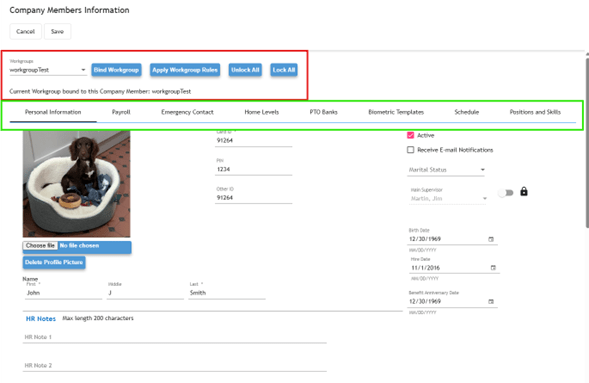This screenshot has width=589, height=383.
Task: Click the HR Notes heading
Action: pyautogui.click(x=41, y=319)
